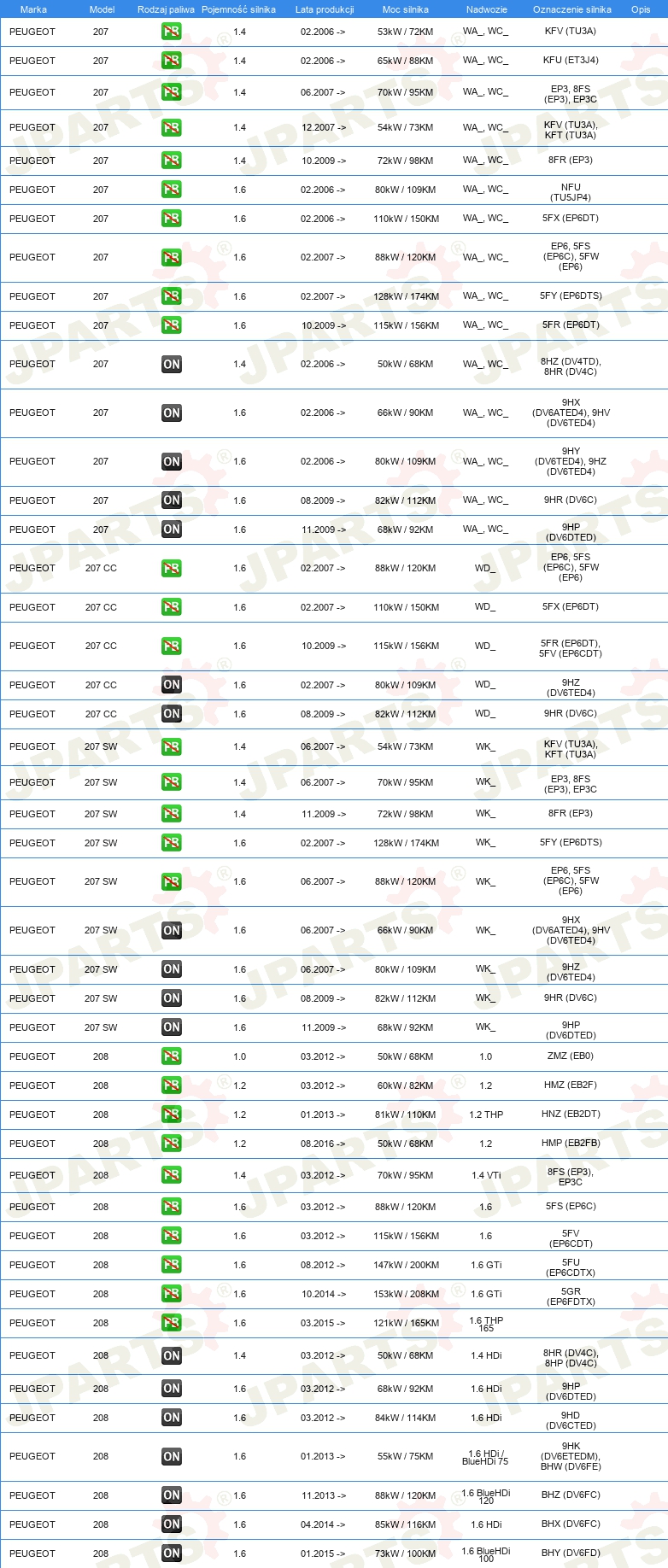
Task: Click the ON diesel icon for 207 8HZ (DV4TD) engine
Action: pyautogui.click(x=172, y=365)
